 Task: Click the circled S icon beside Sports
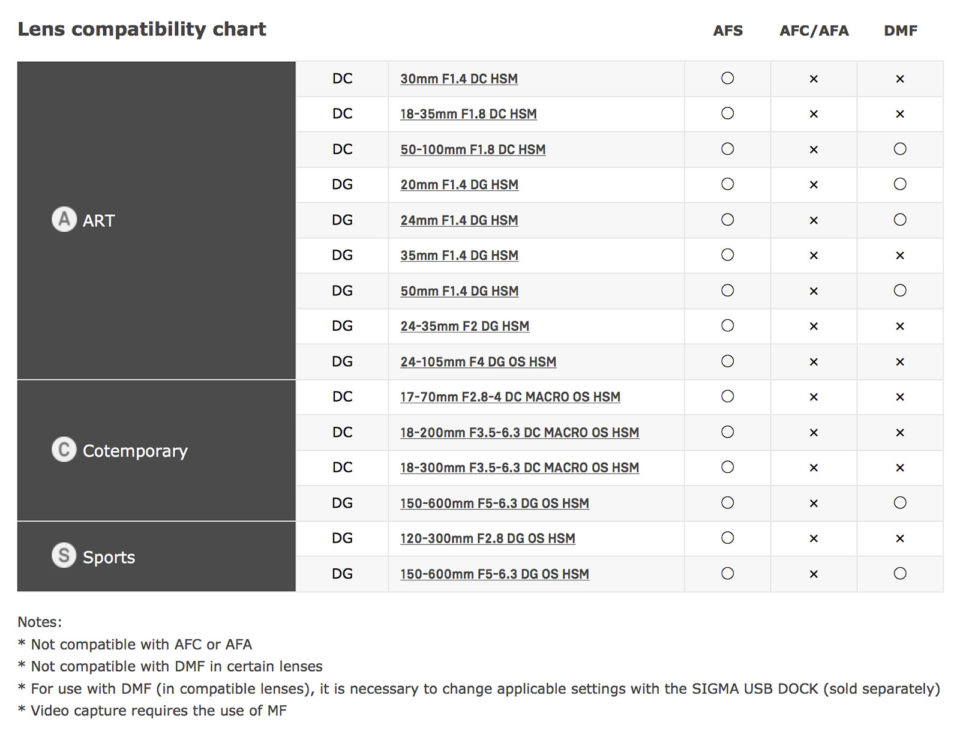click(64, 556)
